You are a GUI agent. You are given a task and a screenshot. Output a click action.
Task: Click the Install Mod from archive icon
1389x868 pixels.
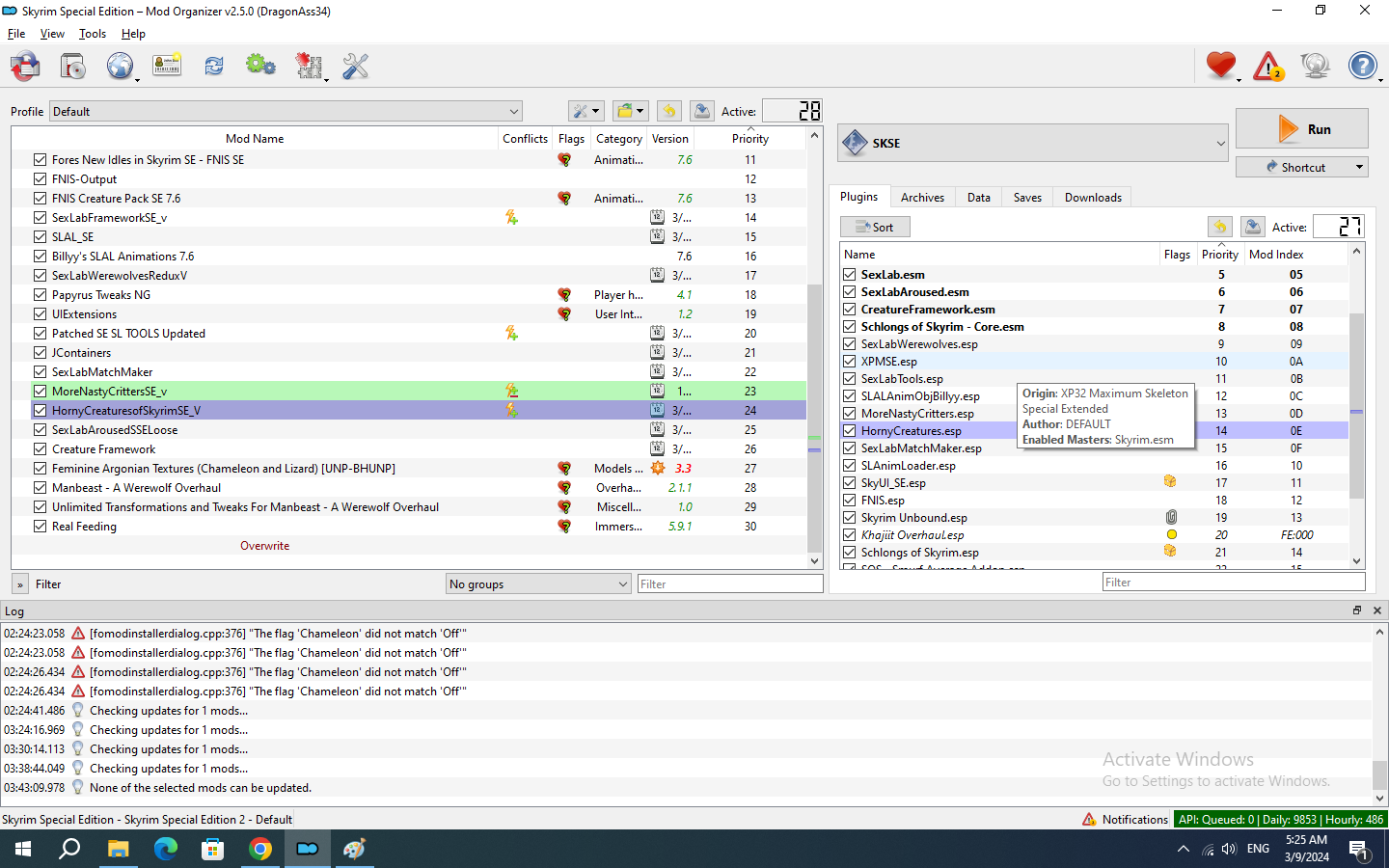pos(72,67)
